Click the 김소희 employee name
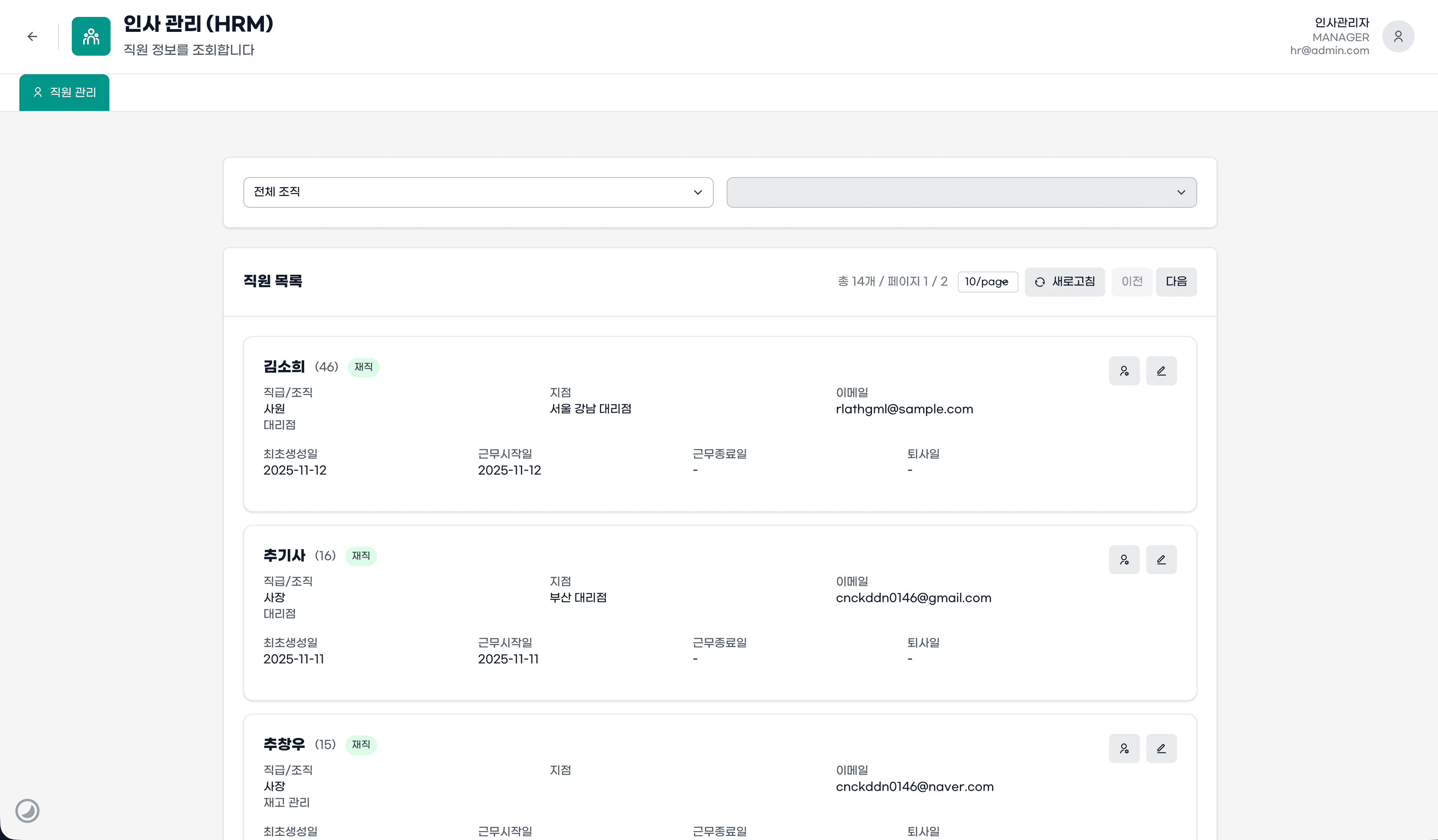 [x=284, y=367]
